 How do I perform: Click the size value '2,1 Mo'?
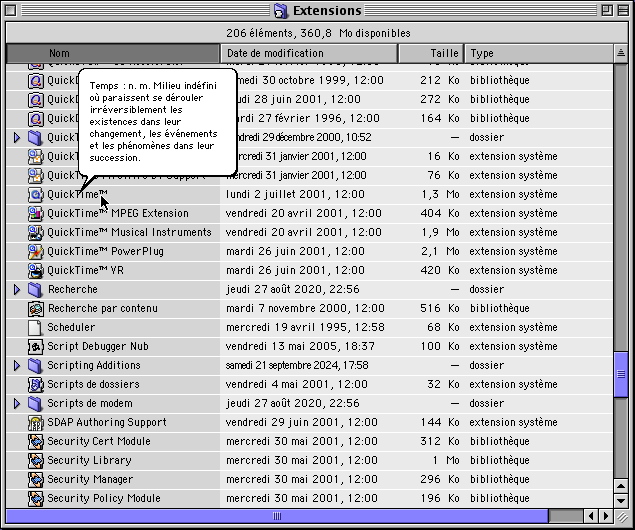tap(440, 251)
